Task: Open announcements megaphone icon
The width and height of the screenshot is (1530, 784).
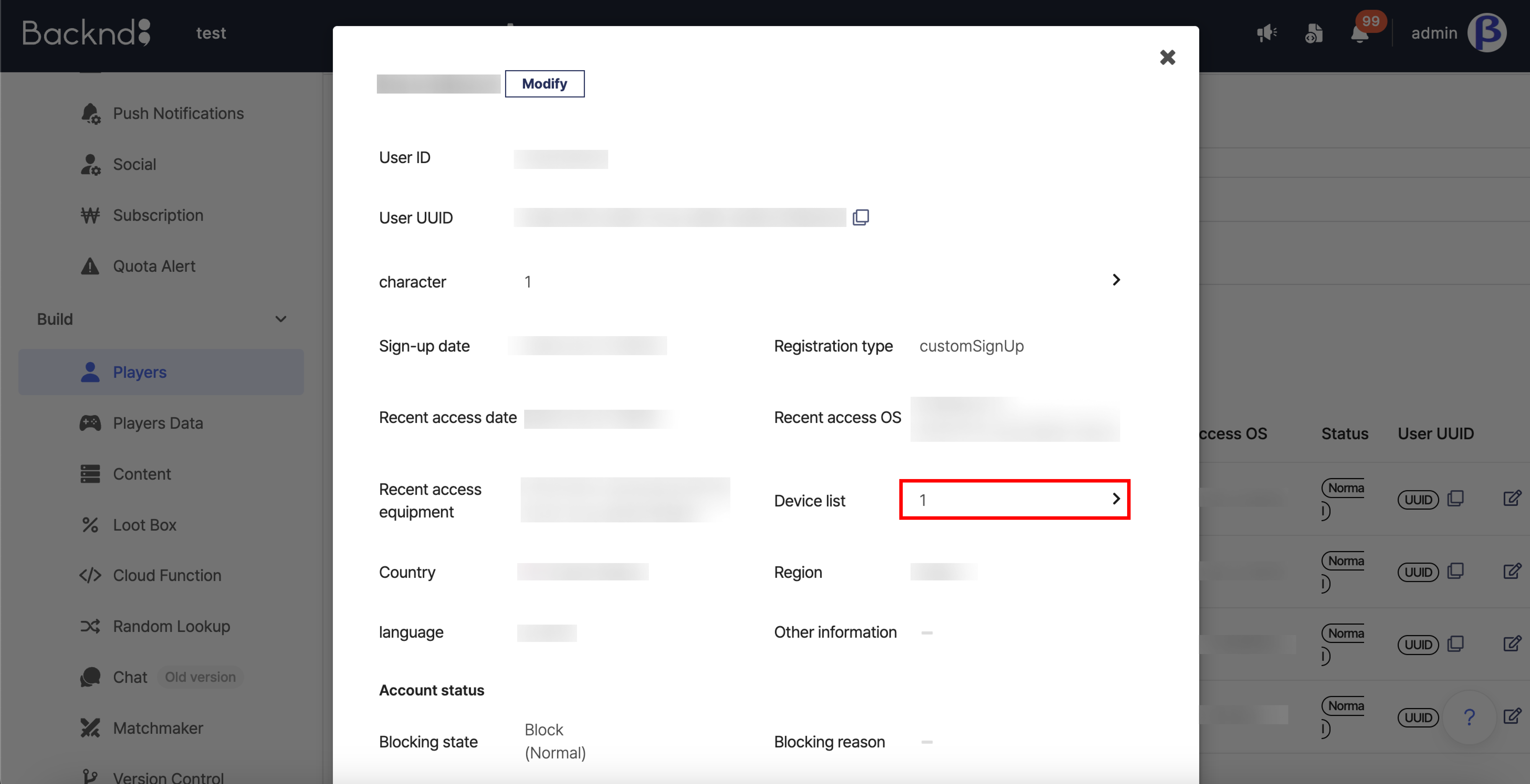Action: pos(1267,33)
